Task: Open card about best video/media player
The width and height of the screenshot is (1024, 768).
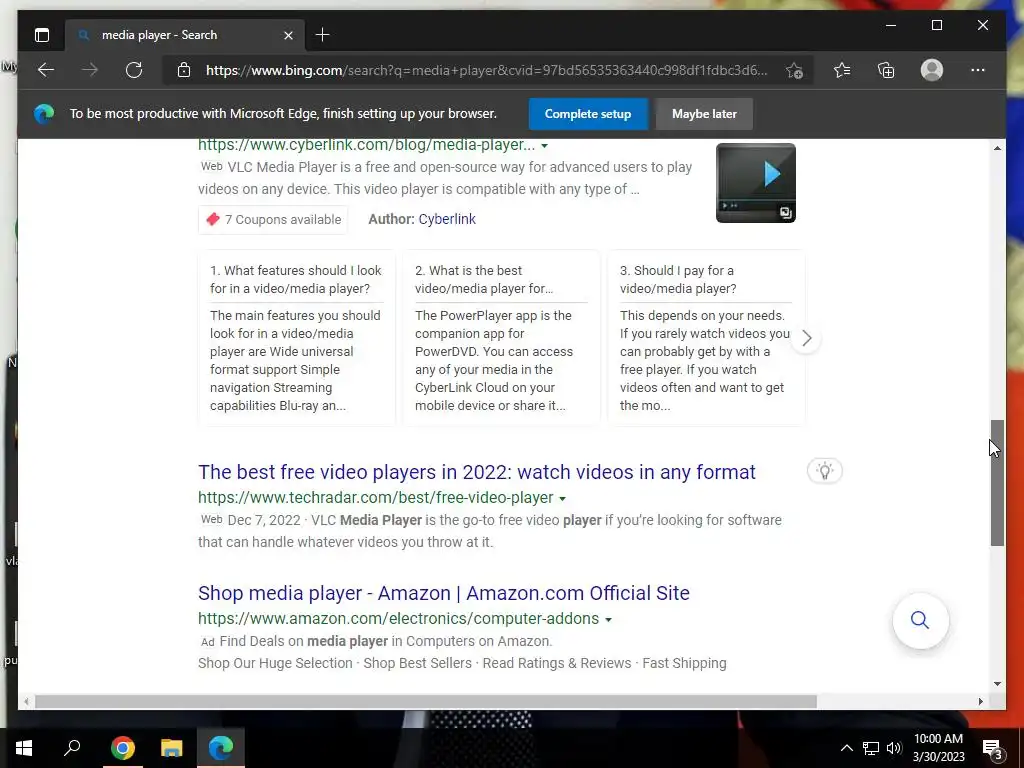Action: click(x=501, y=338)
